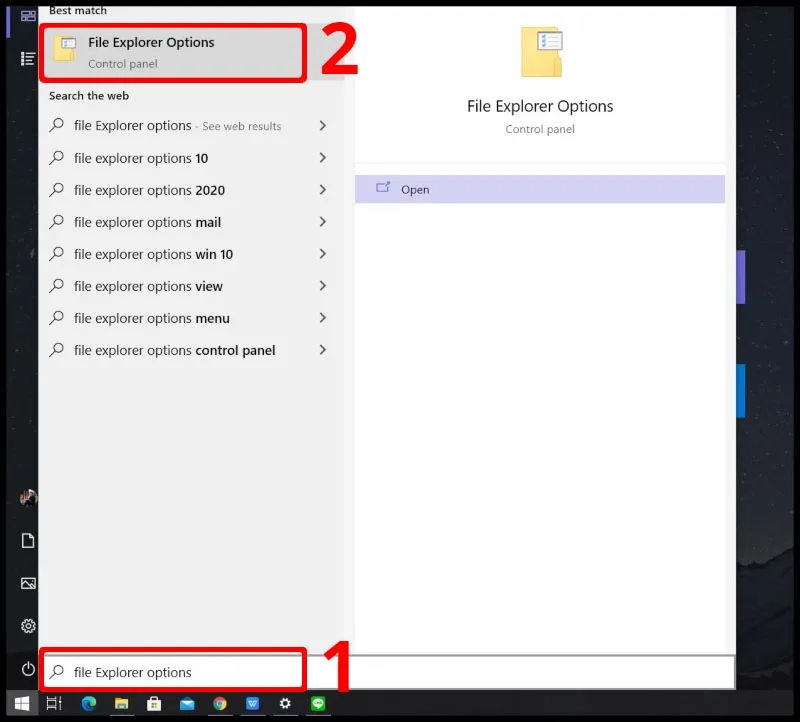Expand arrow for 'file explorer options 10'

click(x=322, y=158)
